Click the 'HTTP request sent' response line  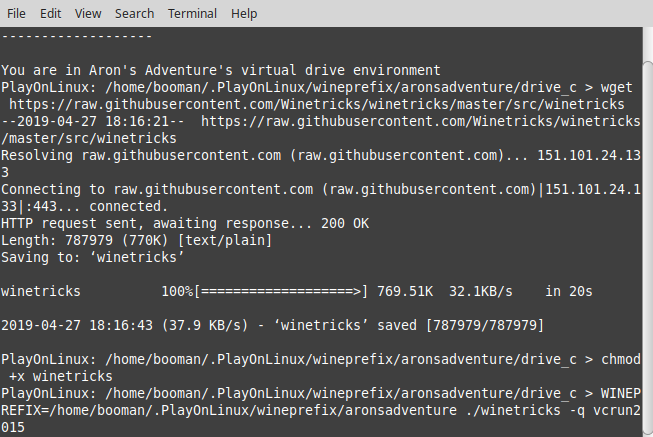(185, 223)
